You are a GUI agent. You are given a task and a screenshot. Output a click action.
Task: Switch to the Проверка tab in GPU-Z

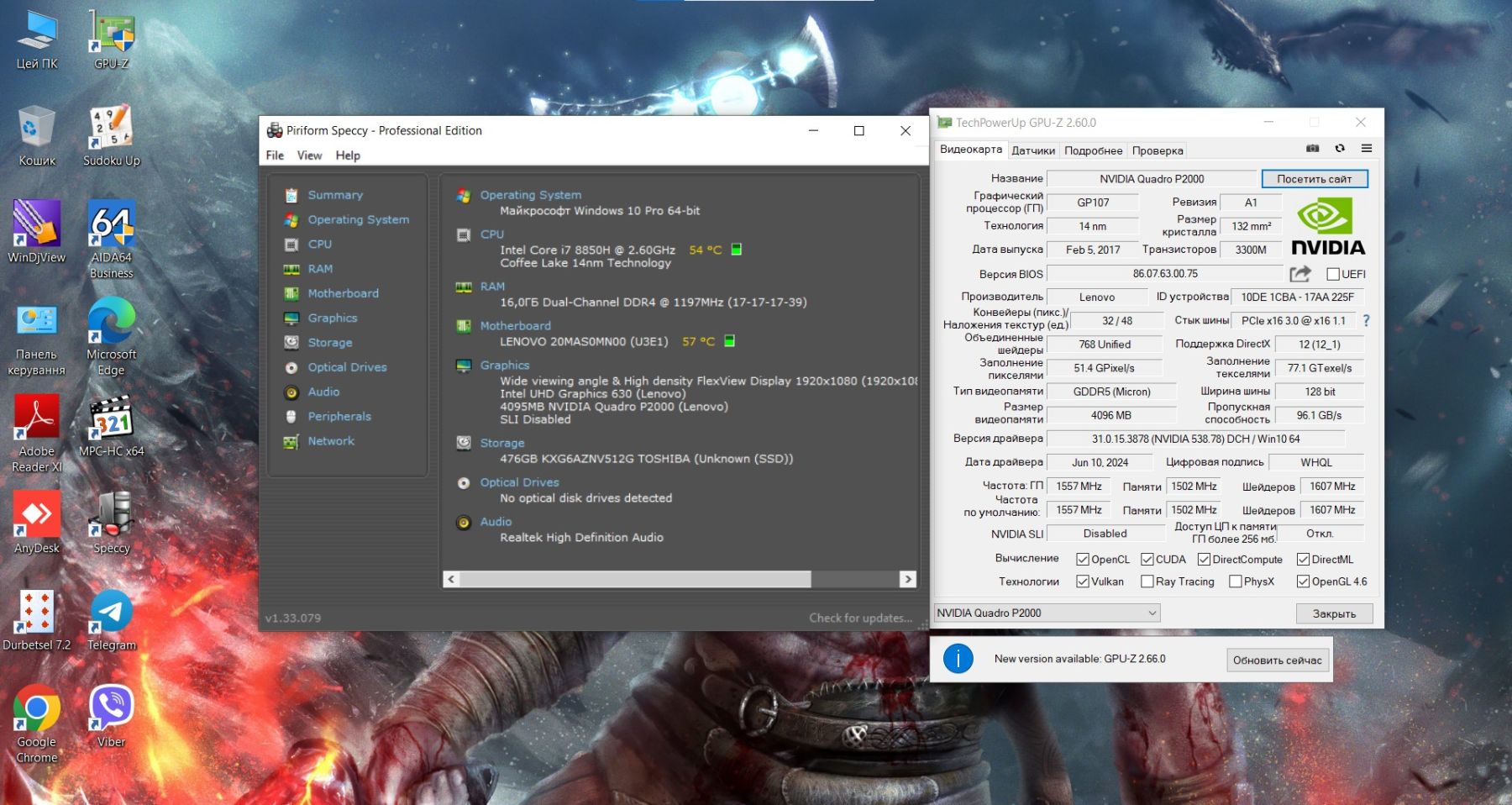1158,150
